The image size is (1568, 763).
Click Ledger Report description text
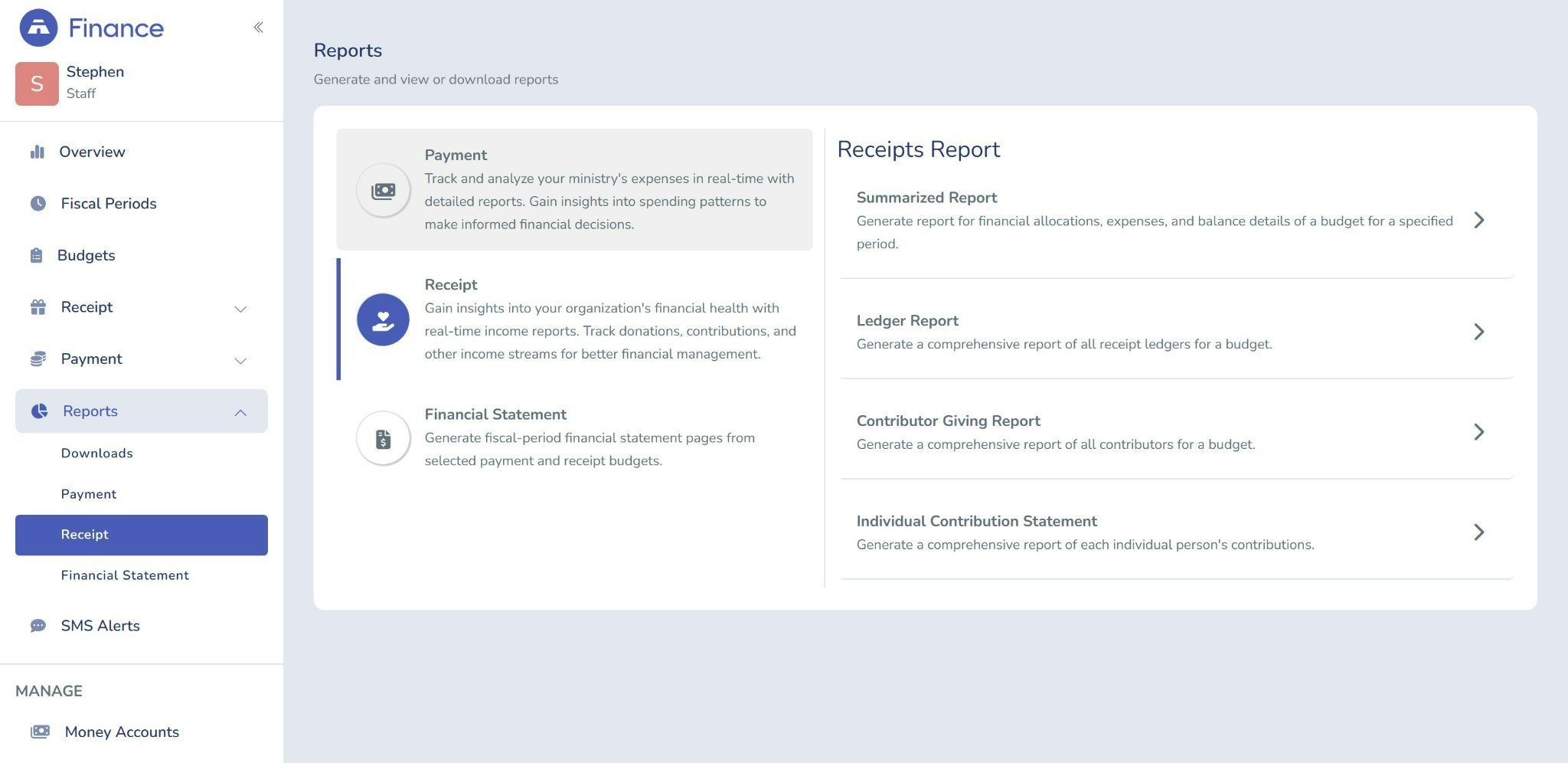click(x=1064, y=345)
